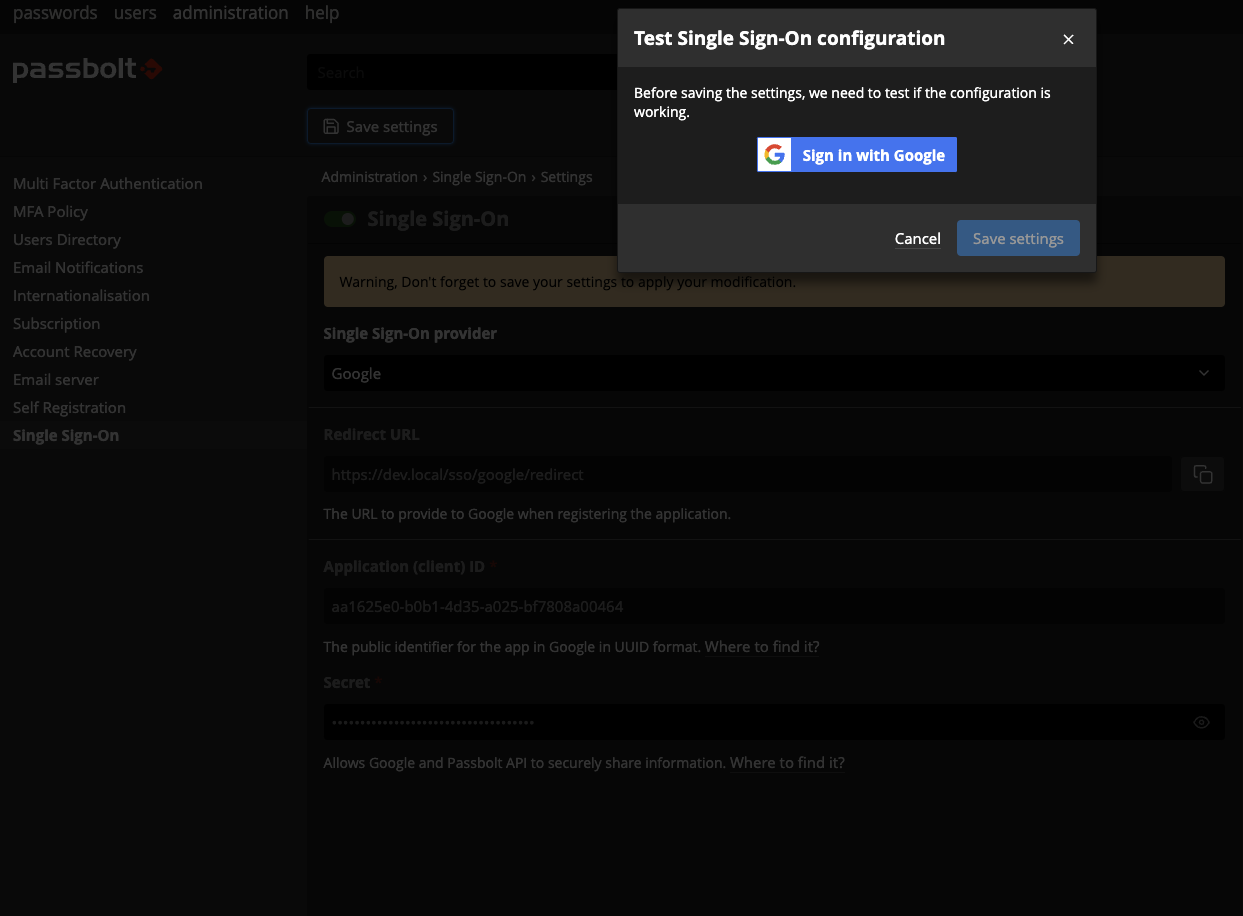Click the save-settings warning banner text
The image size is (1243, 916).
coord(567,282)
